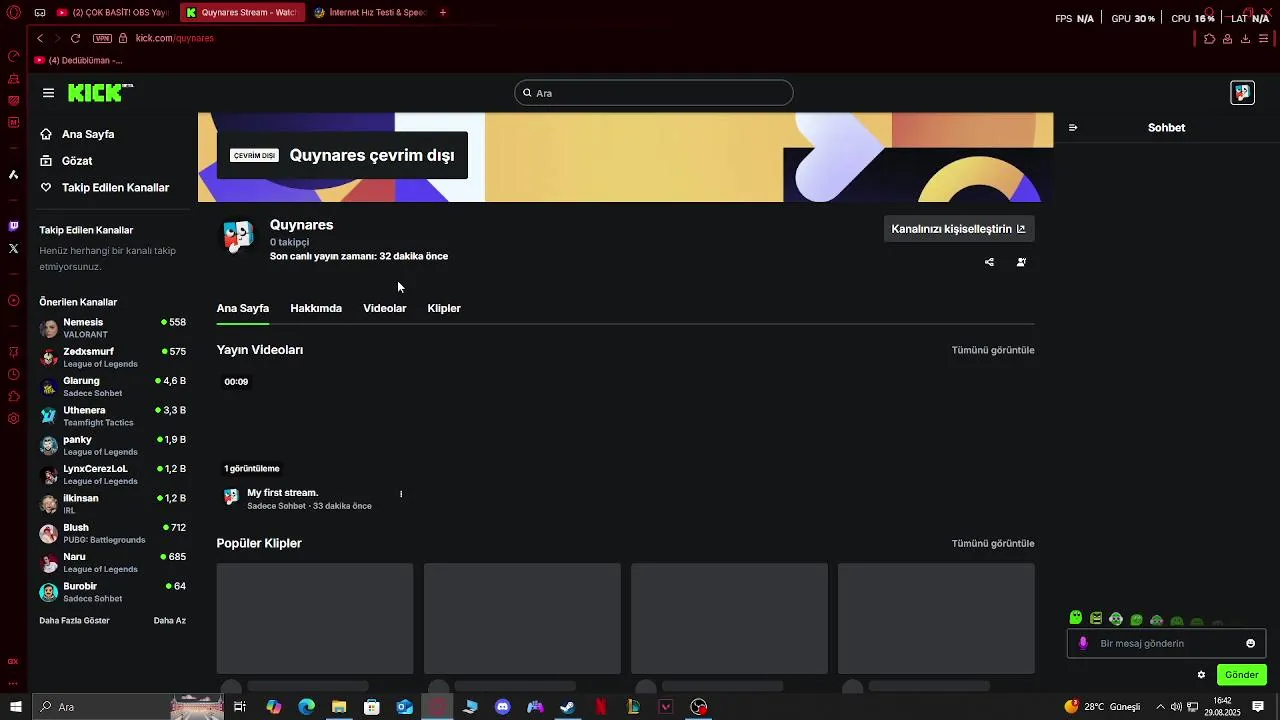Click the share channel icon

click(x=989, y=262)
